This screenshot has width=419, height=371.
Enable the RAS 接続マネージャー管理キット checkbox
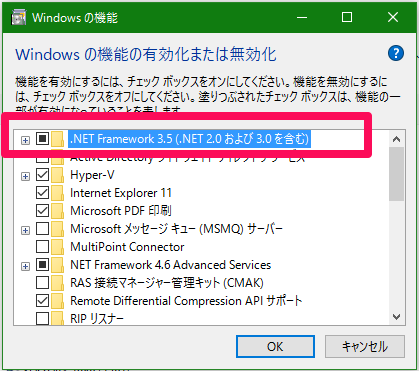(x=42, y=283)
